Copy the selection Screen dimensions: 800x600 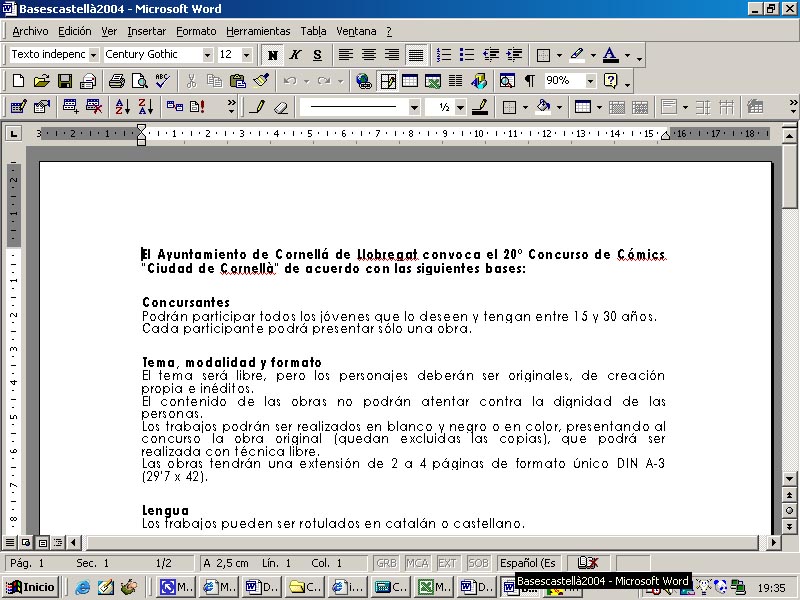pyautogui.click(x=214, y=81)
